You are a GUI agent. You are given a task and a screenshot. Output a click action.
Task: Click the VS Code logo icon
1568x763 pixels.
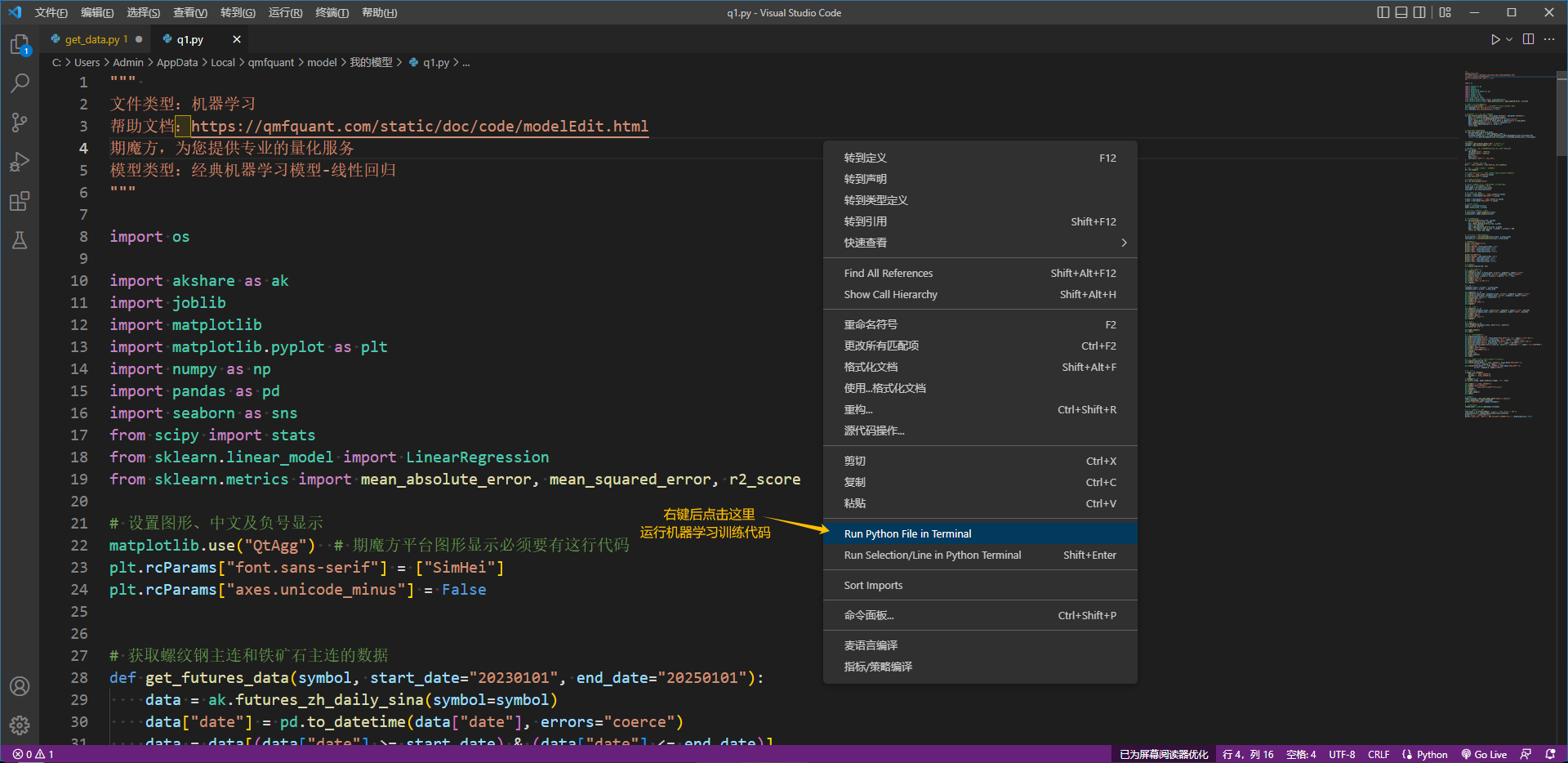click(x=15, y=12)
